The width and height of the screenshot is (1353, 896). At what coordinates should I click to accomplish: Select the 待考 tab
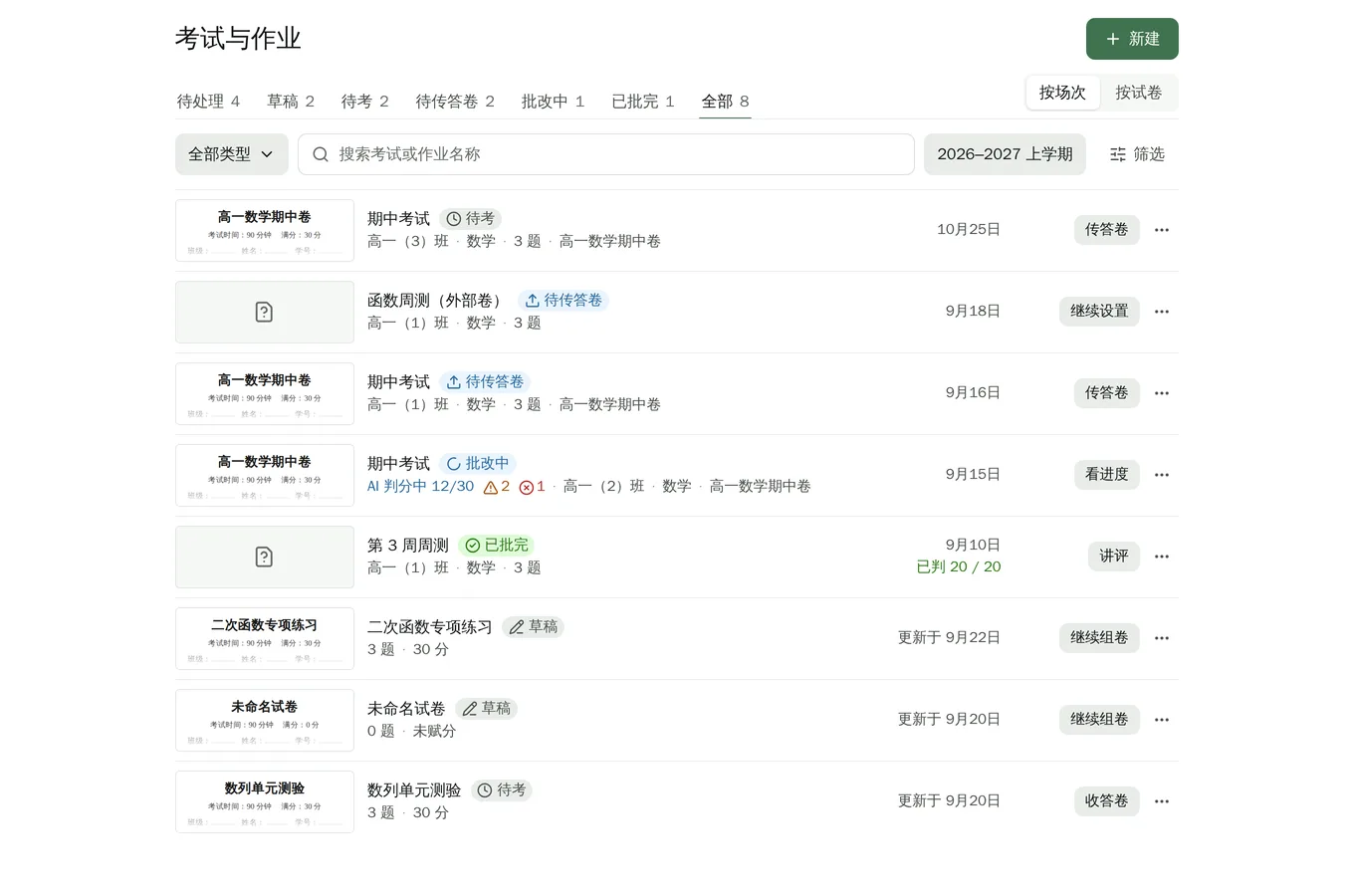364,102
